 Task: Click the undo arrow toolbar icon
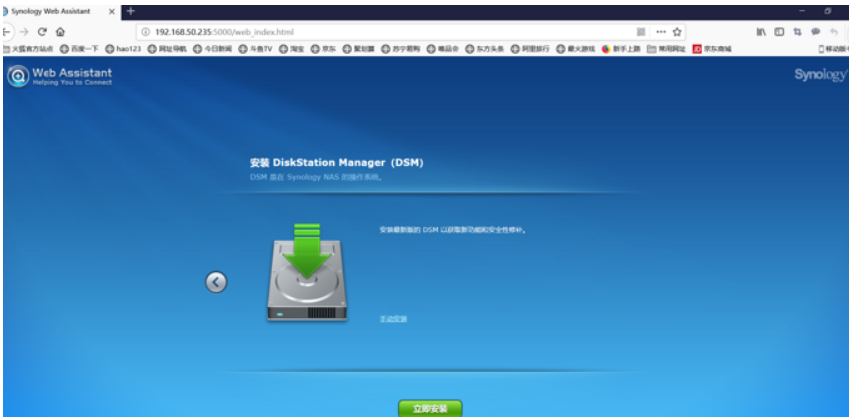point(834,32)
